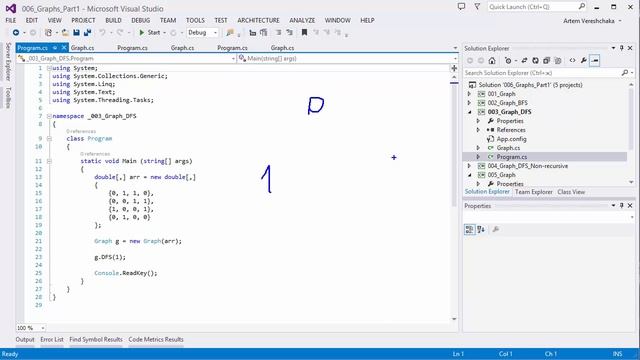Click the Home icon in Solution Explorer
Image resolution: width=640 pixels, height=360 pixels.
click(492, 60)
